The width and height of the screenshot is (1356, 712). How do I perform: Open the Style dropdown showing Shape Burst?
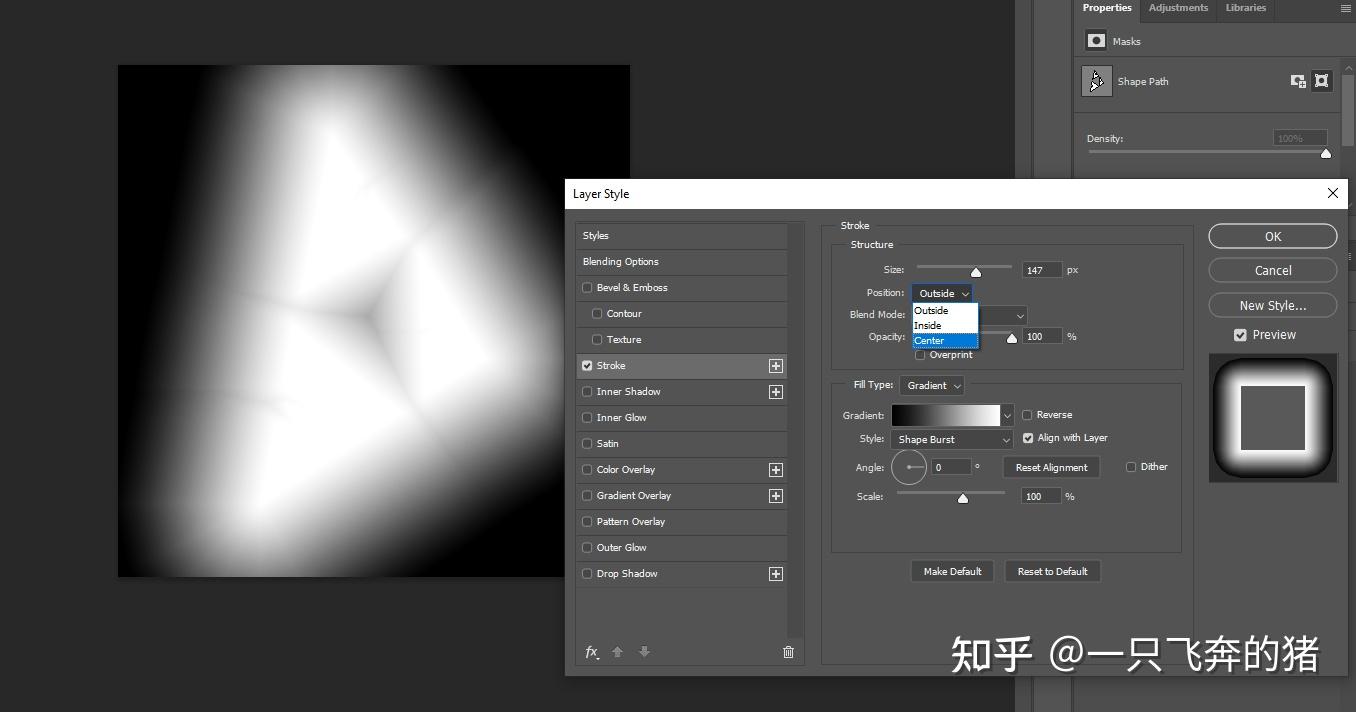tap(950, 439)
